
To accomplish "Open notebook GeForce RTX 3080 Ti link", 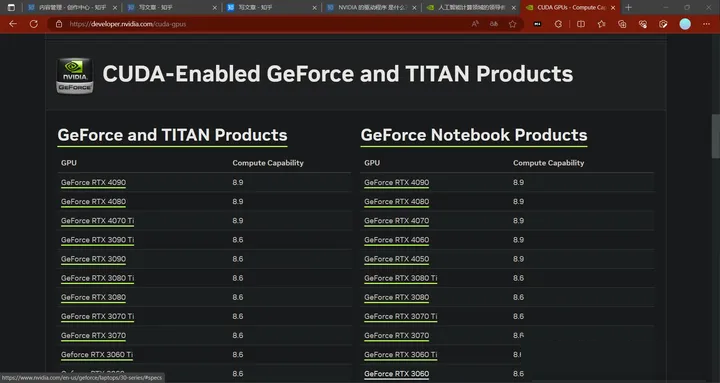I will (400, 278).
